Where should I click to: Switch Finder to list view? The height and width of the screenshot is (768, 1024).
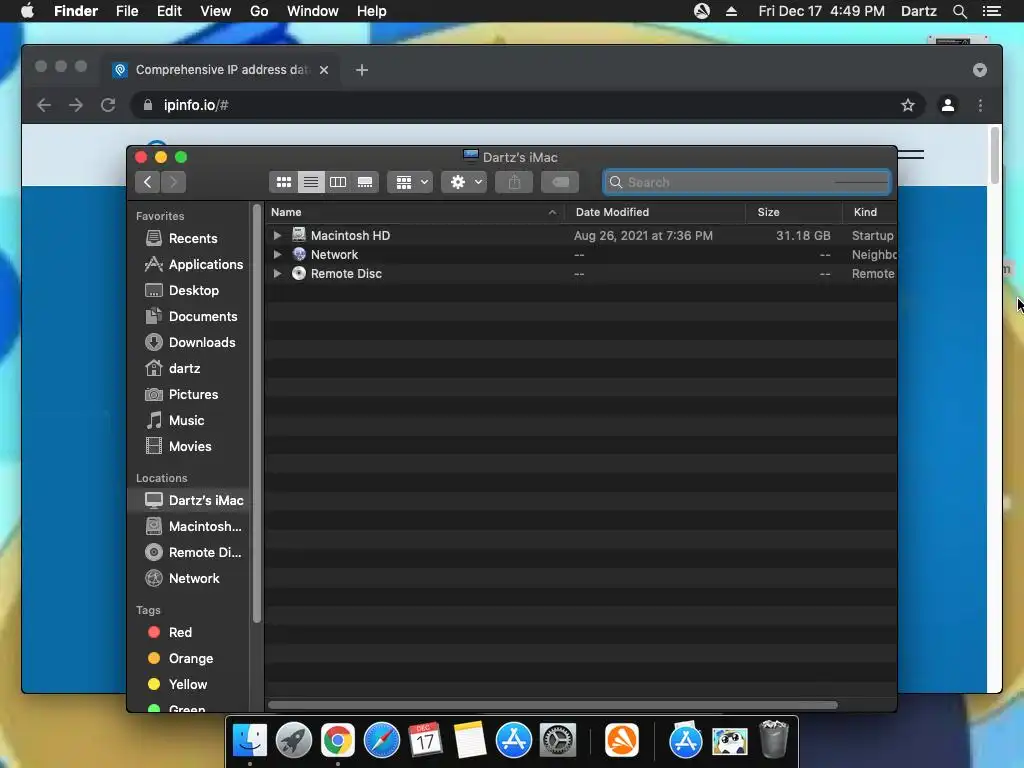coord(311,182)
